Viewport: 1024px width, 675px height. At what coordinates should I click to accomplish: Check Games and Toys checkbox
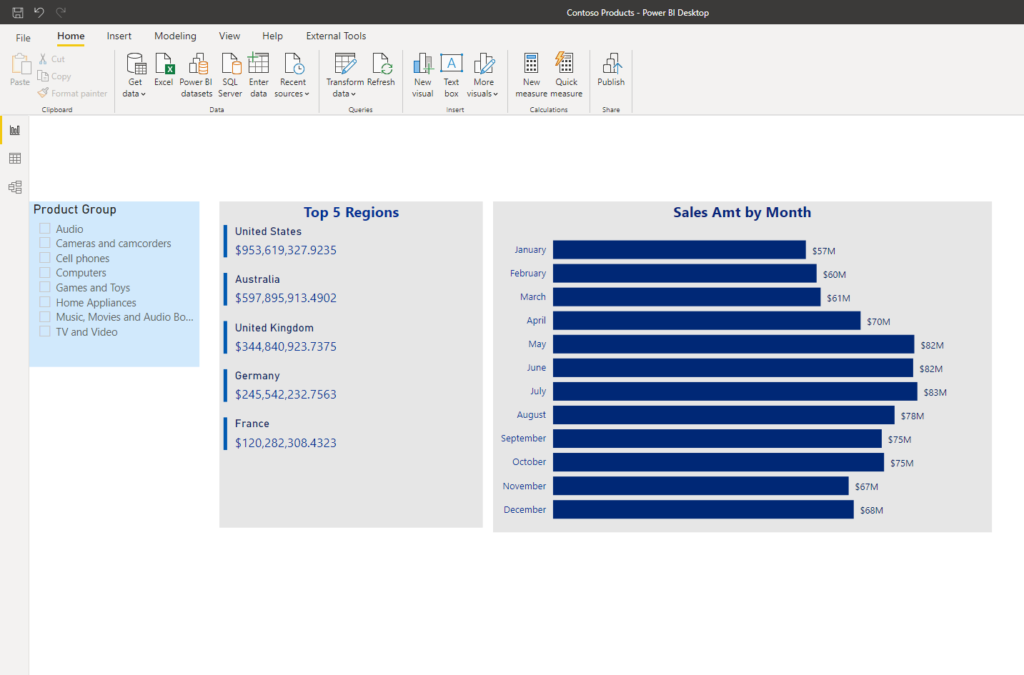click(x=45, y=287)
